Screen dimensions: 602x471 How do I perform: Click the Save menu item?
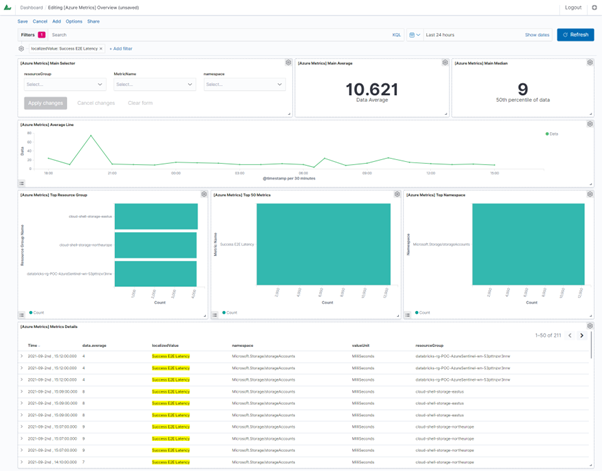23,21
